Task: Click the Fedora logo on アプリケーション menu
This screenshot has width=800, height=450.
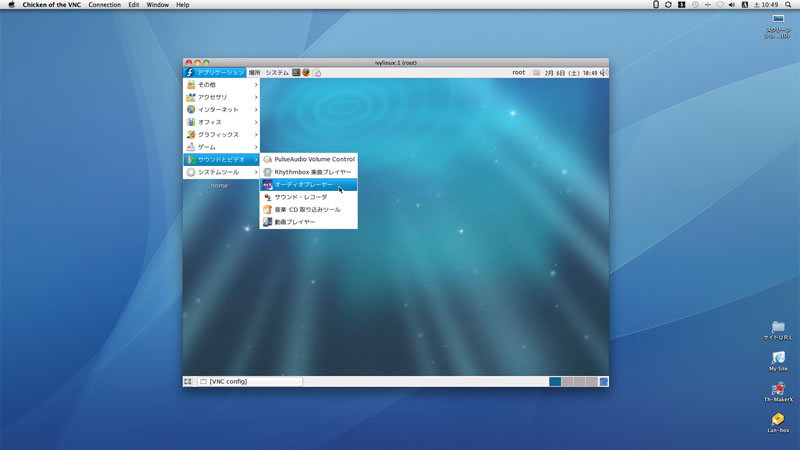Action: click(189, 72)
